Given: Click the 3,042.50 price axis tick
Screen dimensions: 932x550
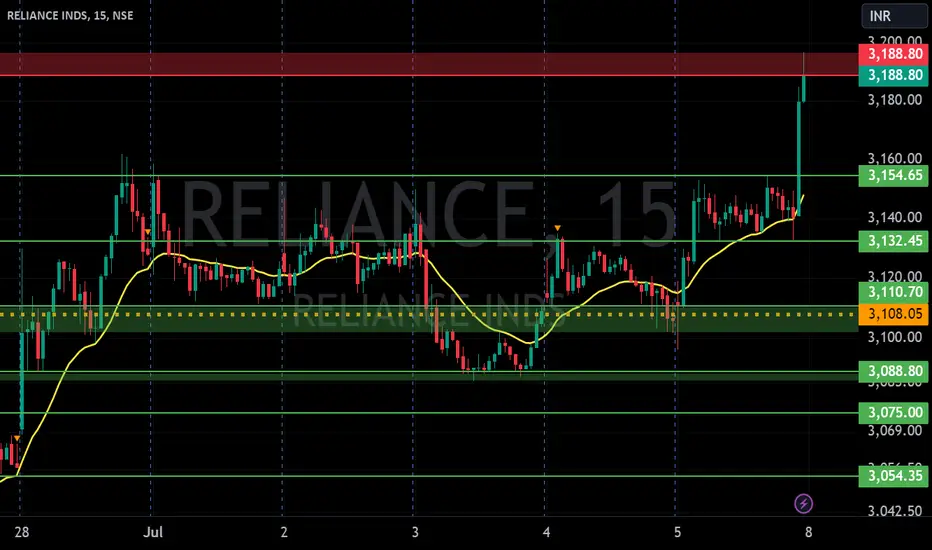Looking at the screenshot, I should click(x=895, y=511).
